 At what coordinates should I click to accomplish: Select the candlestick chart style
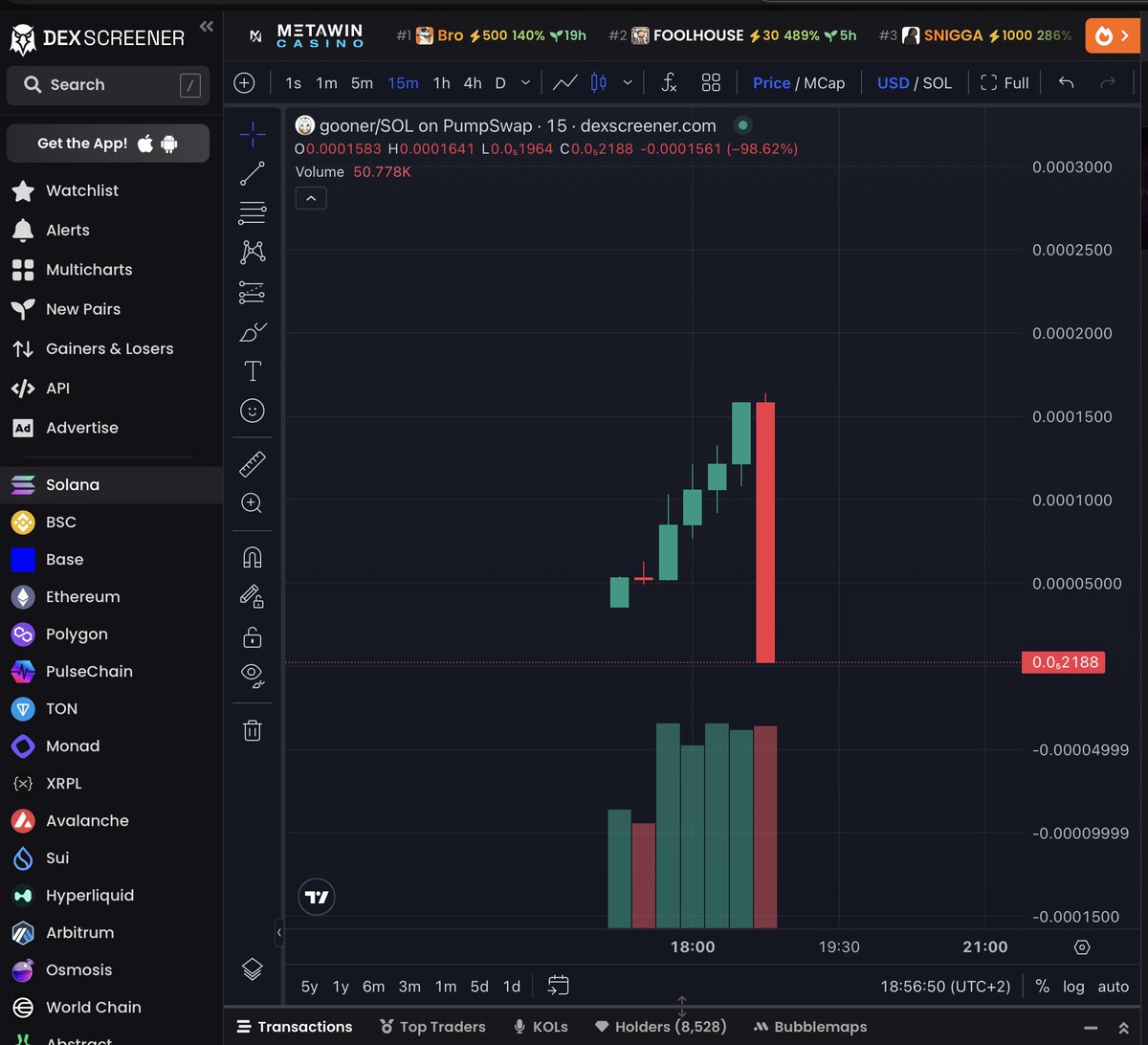click(x=599, y=83)
